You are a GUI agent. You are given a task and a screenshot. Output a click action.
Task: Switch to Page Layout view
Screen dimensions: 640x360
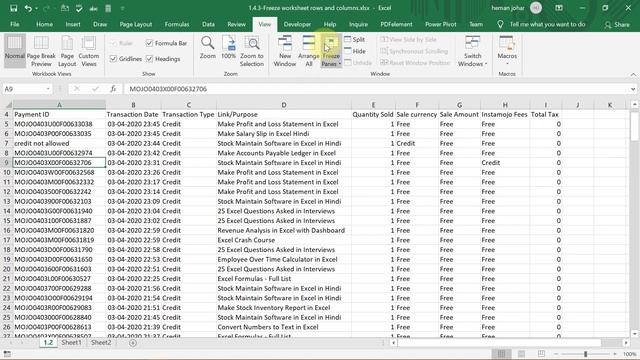[67, 51]
